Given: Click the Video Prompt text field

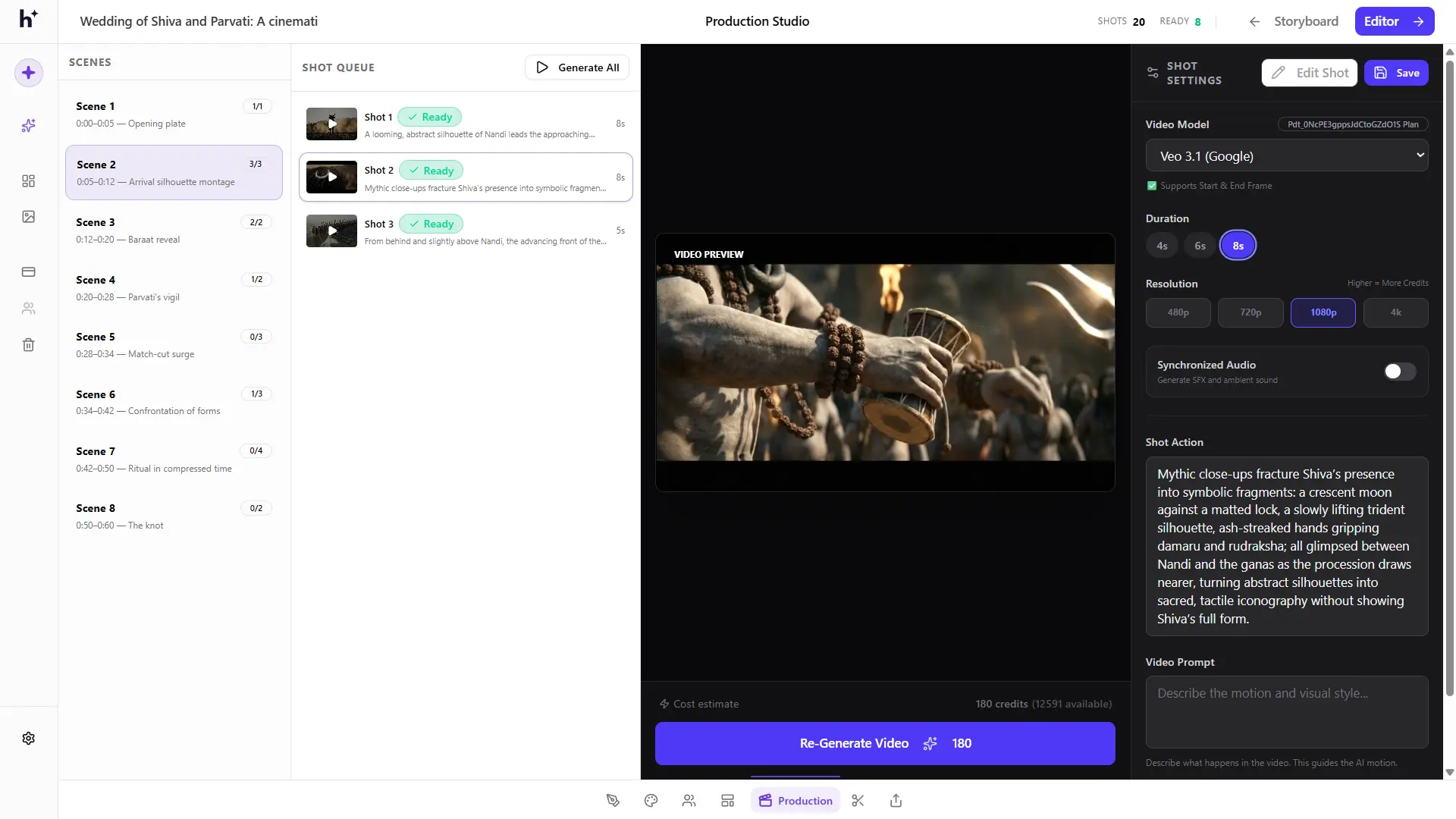Looking at the screenshot, I should (x=1286, y=712).
